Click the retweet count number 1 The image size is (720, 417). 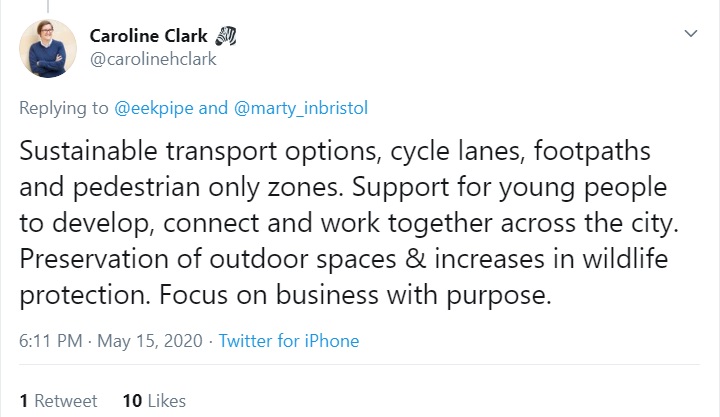tap(24, 401)
